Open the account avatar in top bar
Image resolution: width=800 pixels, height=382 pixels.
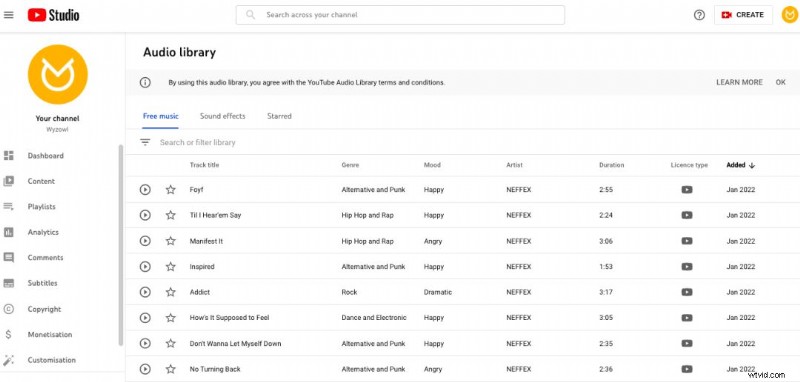point(790,15)
